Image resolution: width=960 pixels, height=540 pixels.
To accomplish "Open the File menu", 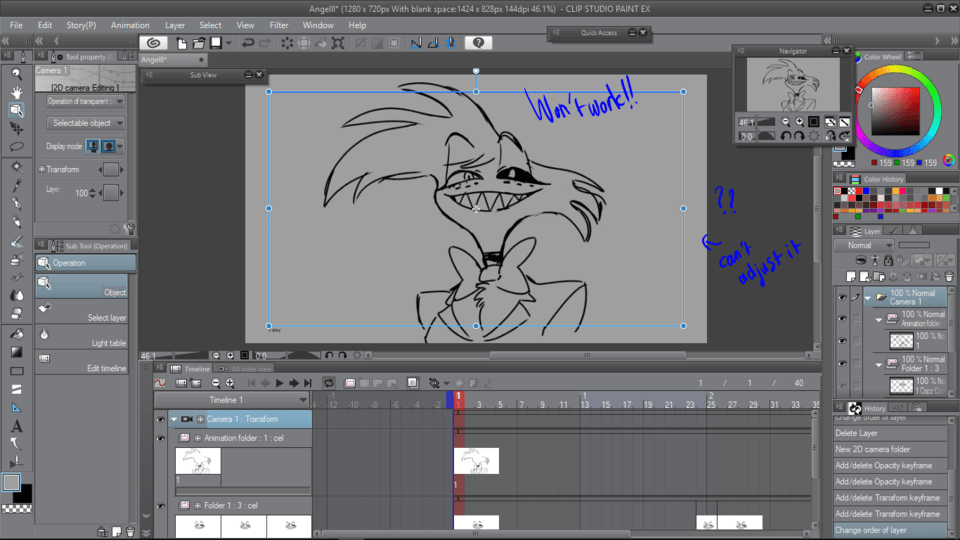I will (16, 25).
